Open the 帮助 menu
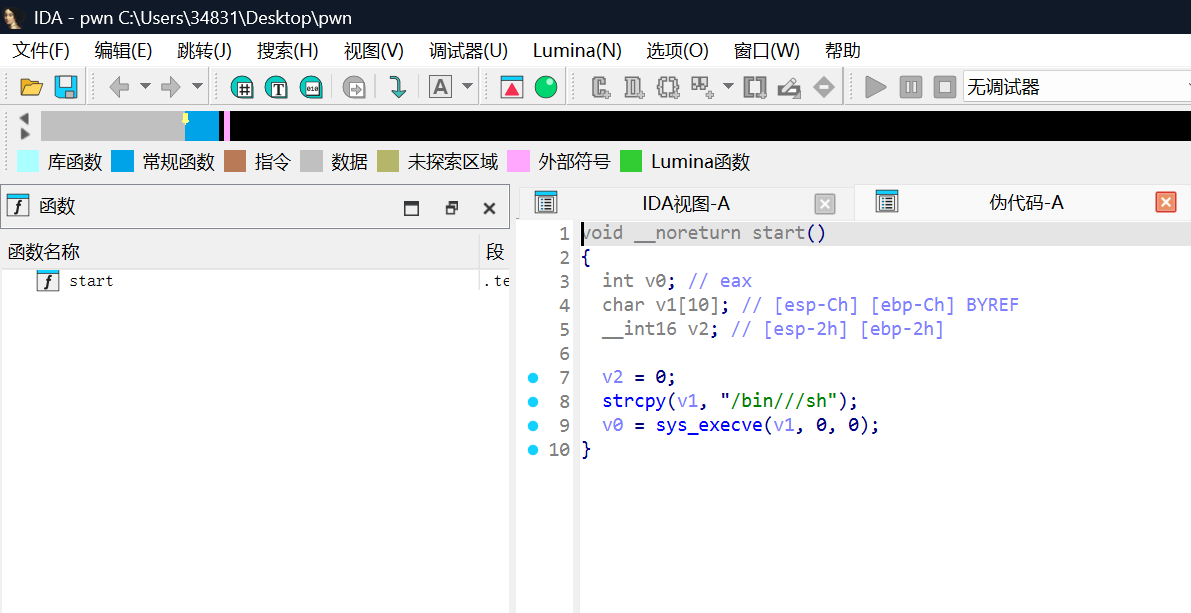Image resolution: width=1191 pixels, height=613 pixels. point(842,51)
